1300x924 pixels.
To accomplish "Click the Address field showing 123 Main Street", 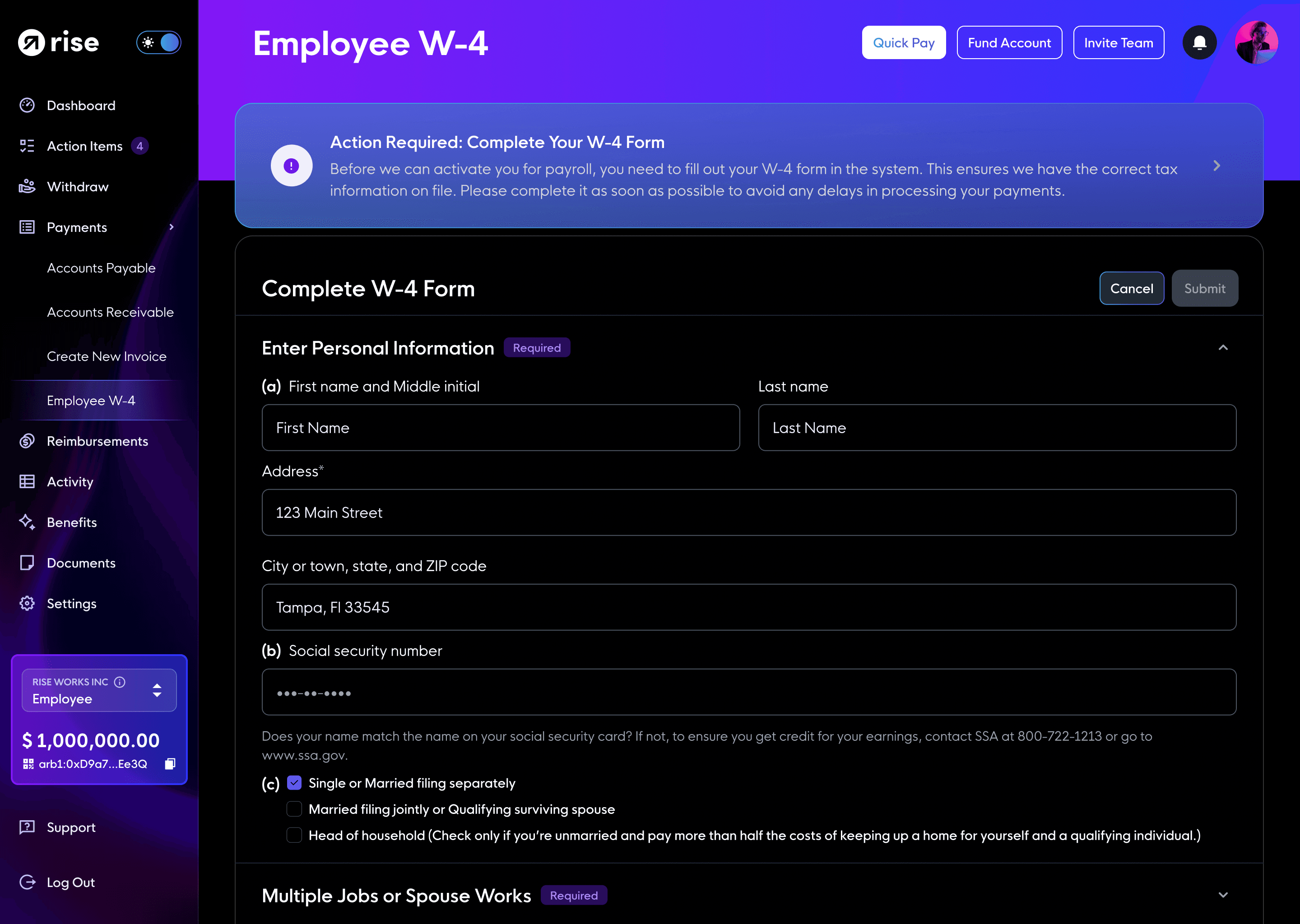I will tap(749, 513).
